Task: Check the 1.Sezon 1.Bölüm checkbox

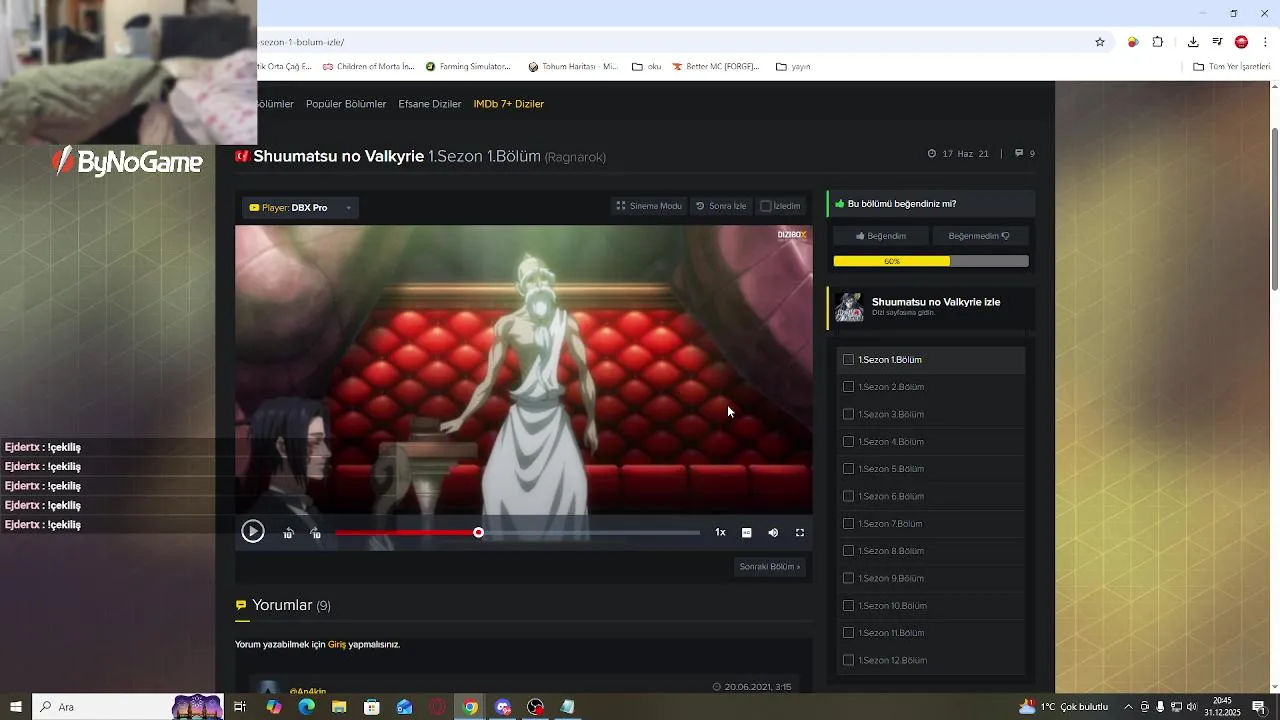Action: (x=848, y=360)
